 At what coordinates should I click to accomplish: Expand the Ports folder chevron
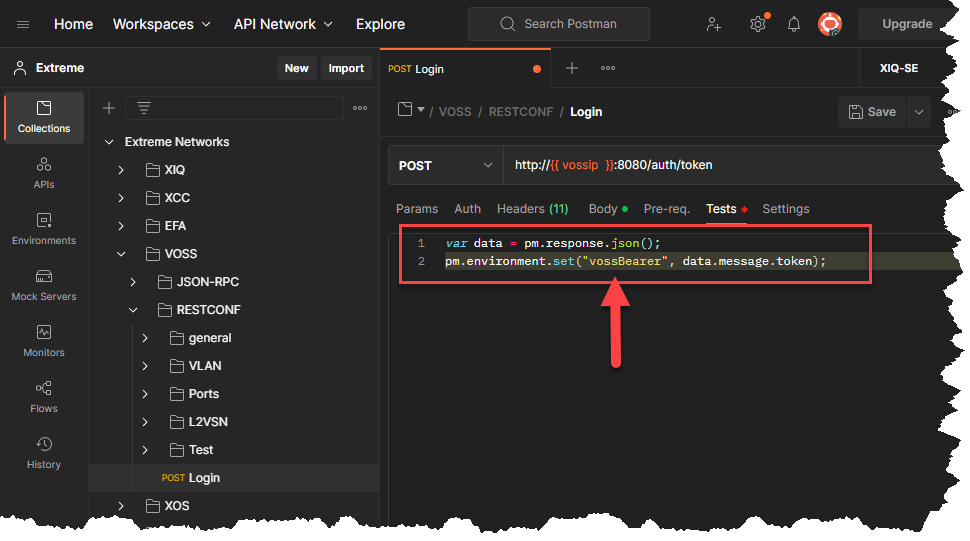tap(145, 394)
